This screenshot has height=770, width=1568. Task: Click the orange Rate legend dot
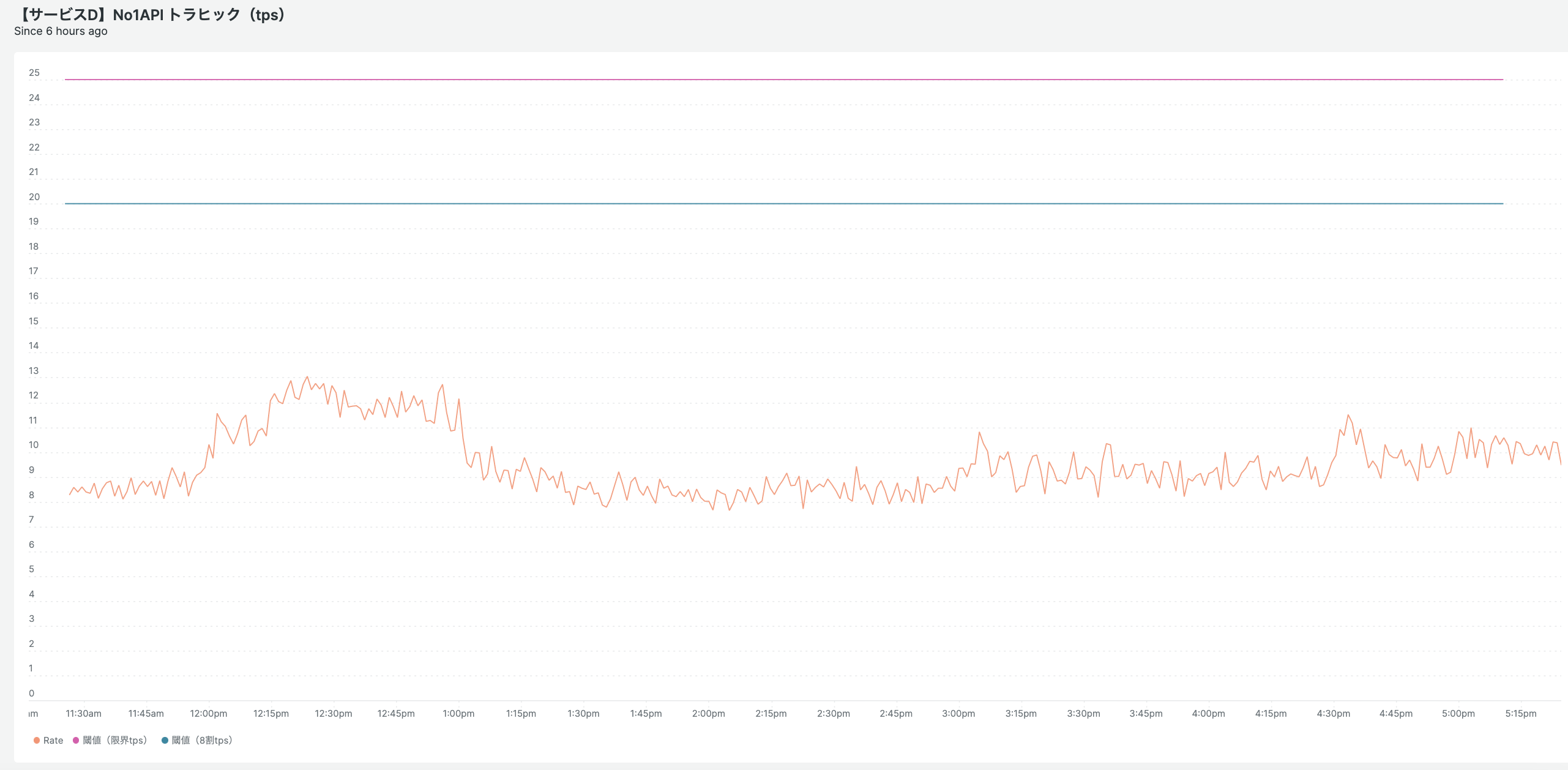tap(37, 740)
